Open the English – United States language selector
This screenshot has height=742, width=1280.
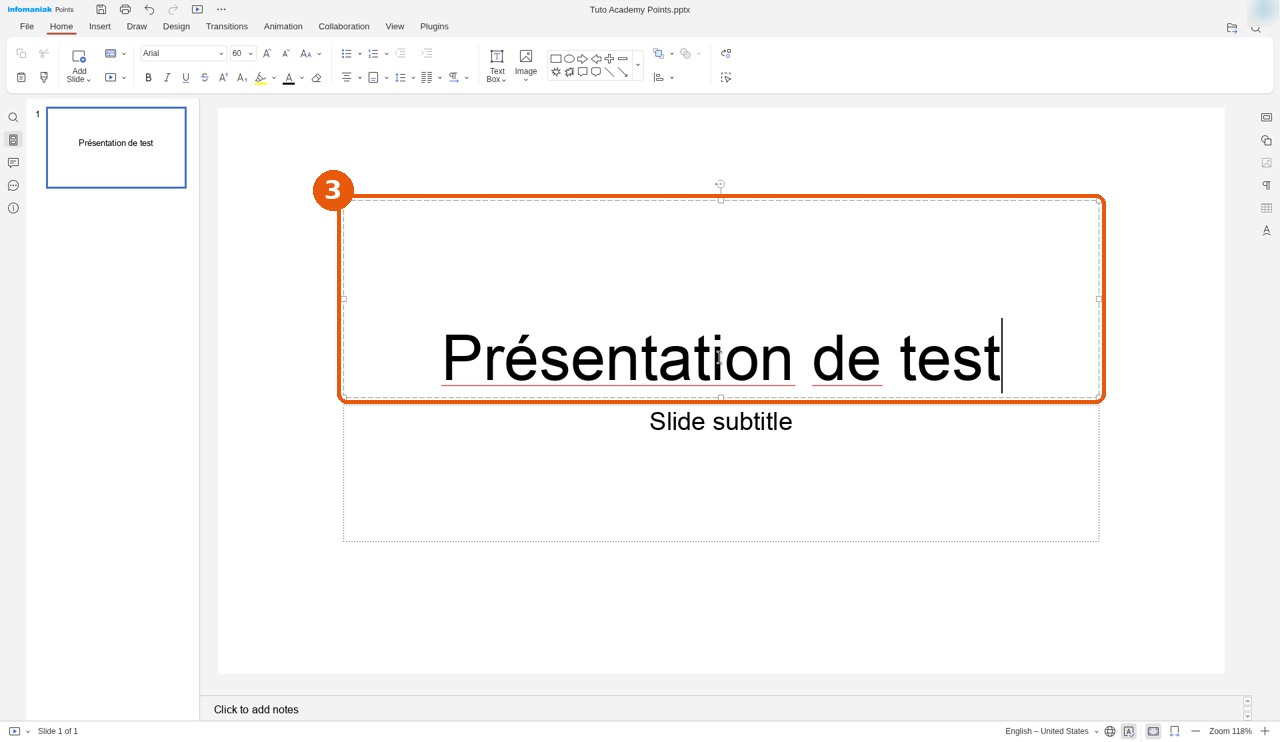pyautogui.click(x=1052, y=731)
